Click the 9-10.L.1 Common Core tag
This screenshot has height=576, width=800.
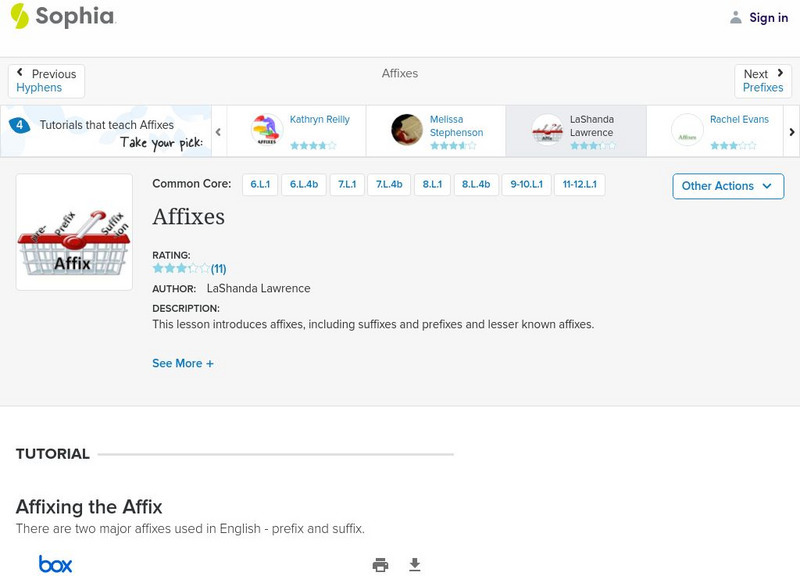pyautogui.click(x=527, y=185)
